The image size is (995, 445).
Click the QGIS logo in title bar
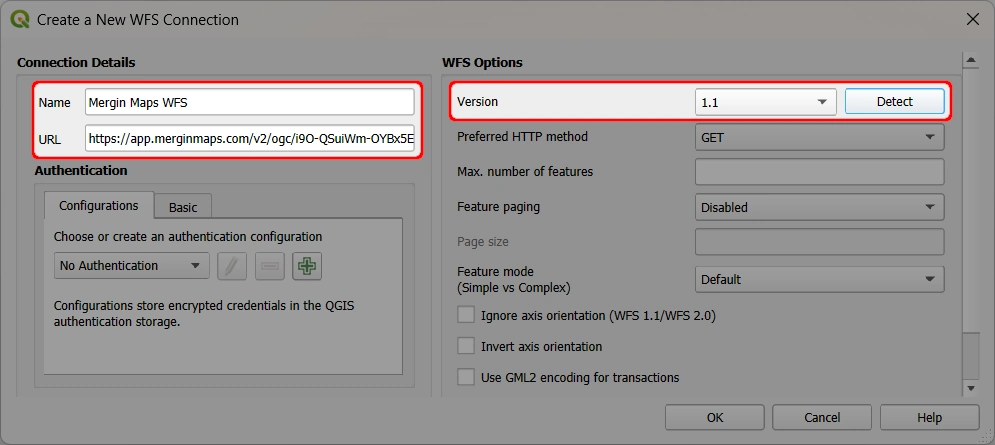20,20
